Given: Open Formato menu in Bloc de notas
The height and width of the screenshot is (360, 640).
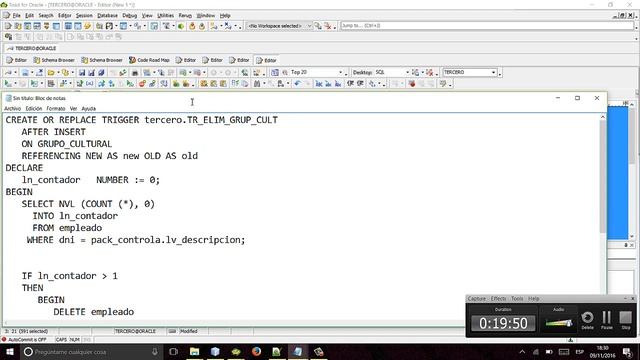Looking at the screenshot, I should tap(56, 109).
